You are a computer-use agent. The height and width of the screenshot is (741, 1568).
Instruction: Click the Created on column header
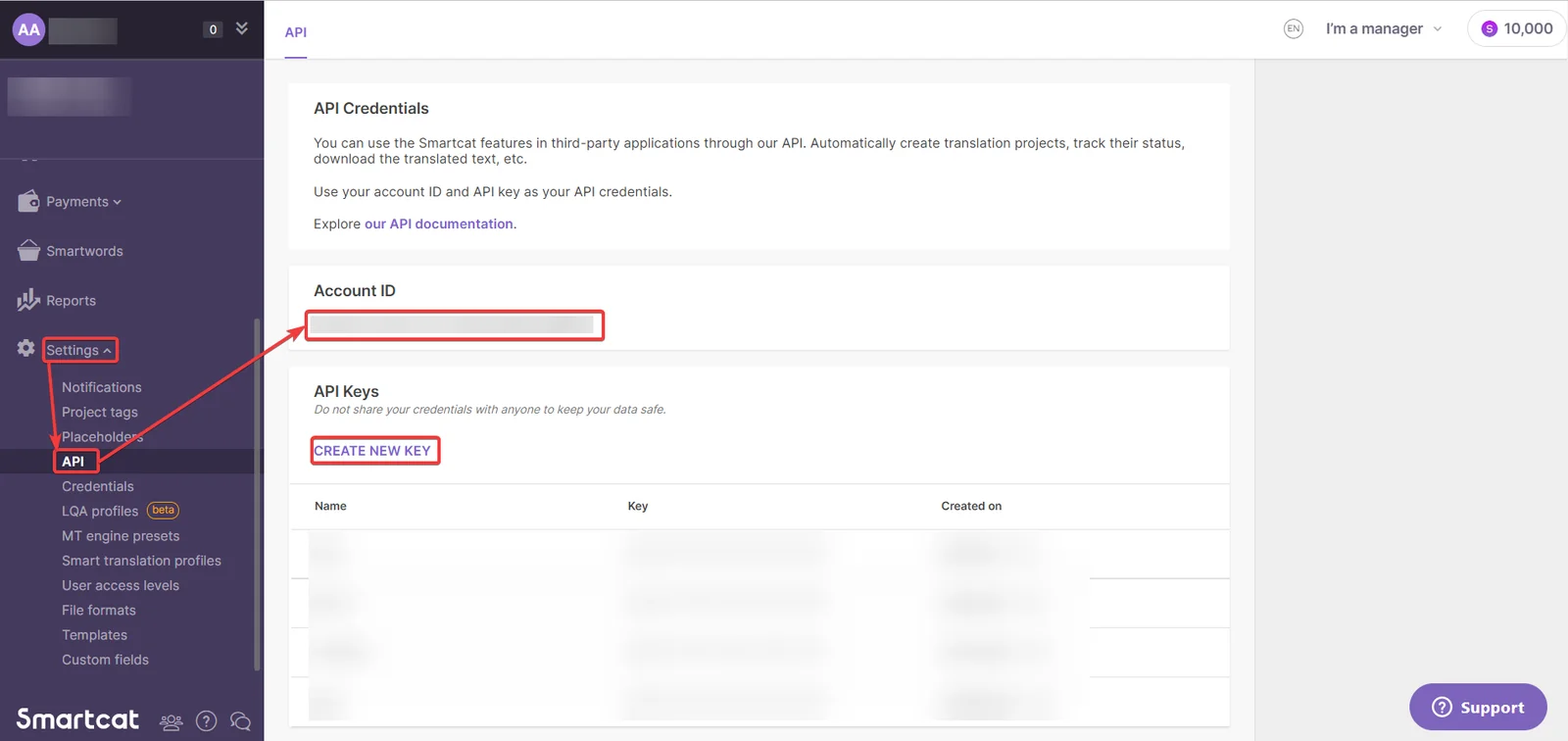[971, 506]
